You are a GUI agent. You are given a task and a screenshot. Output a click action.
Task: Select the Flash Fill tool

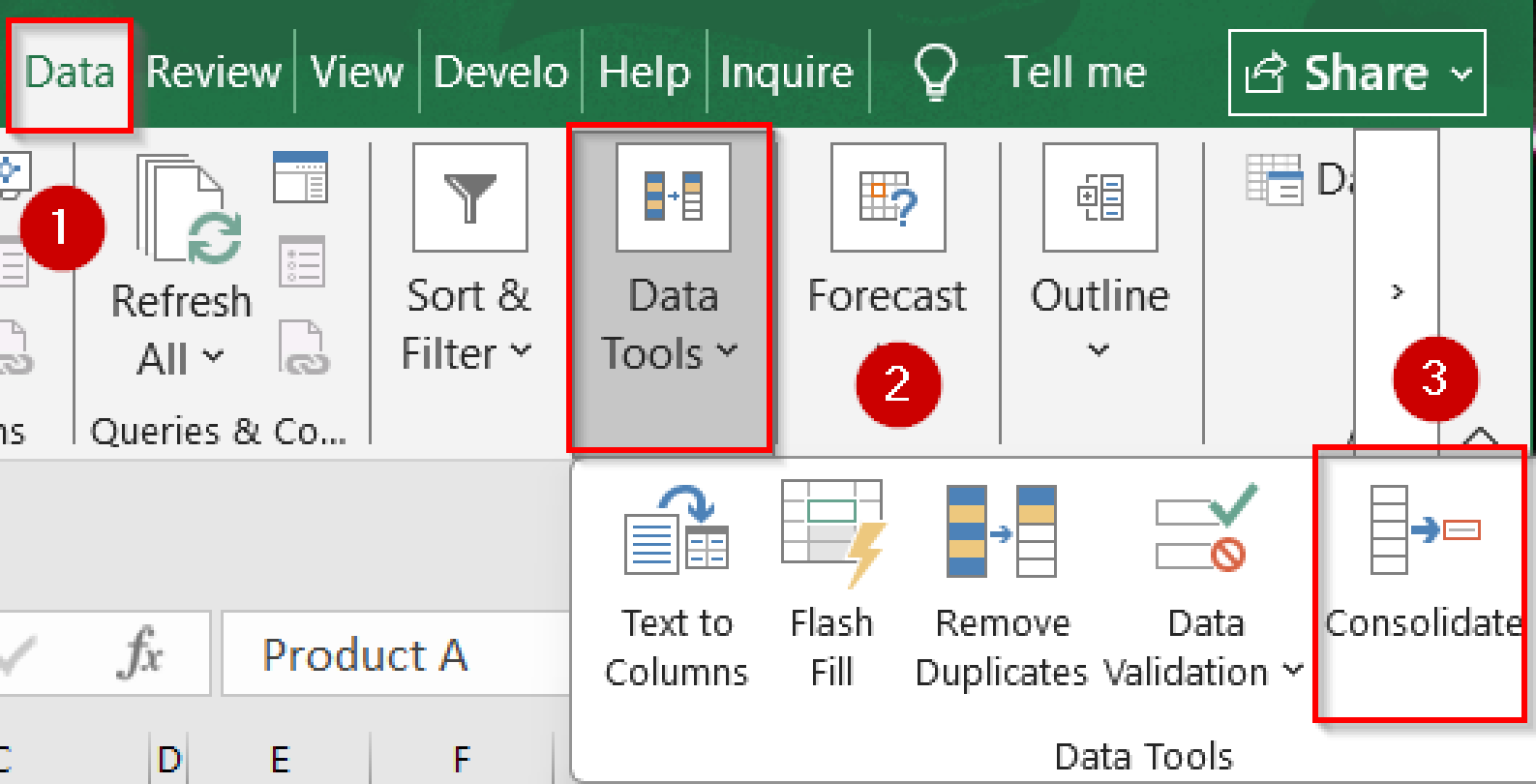point(832,532)
